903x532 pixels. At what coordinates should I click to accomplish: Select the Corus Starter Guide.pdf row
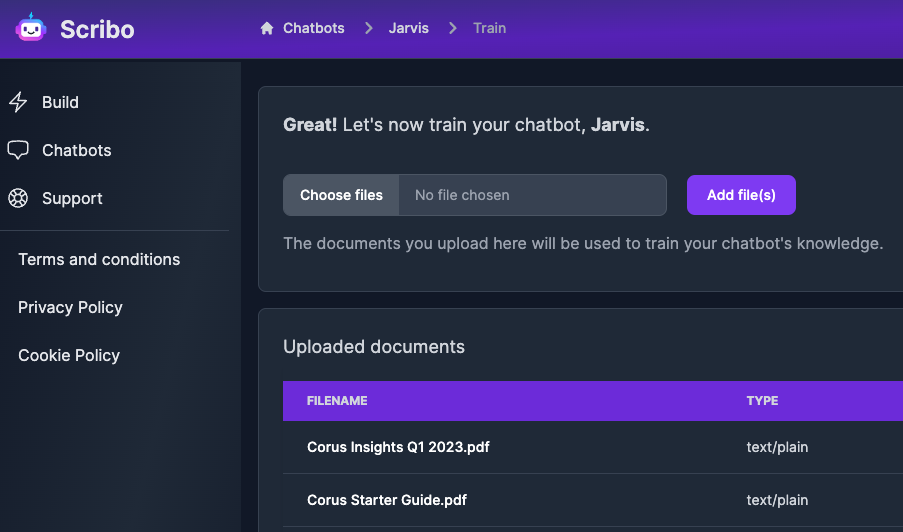click(593, 500)
